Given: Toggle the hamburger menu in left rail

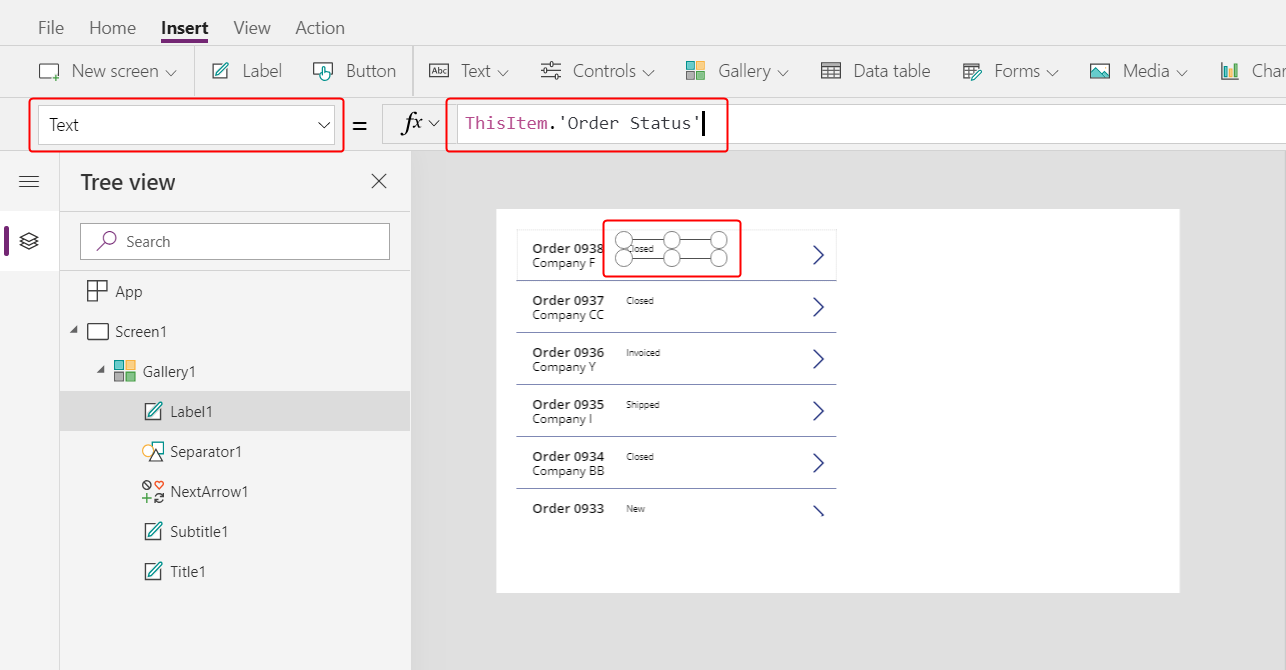Looking at the screenshot, I should (29, 181).
